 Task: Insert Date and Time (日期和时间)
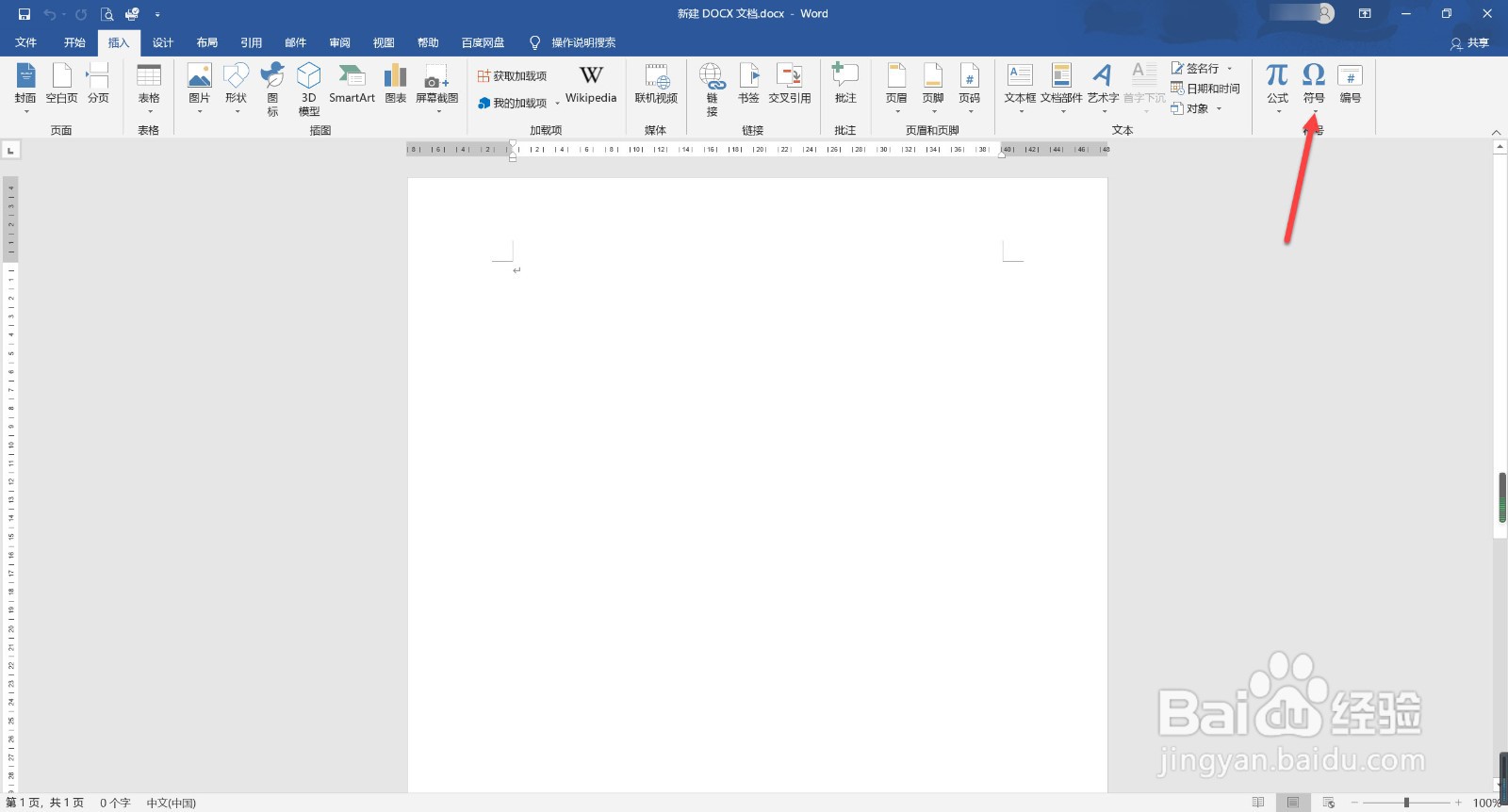coord(1205,89)
